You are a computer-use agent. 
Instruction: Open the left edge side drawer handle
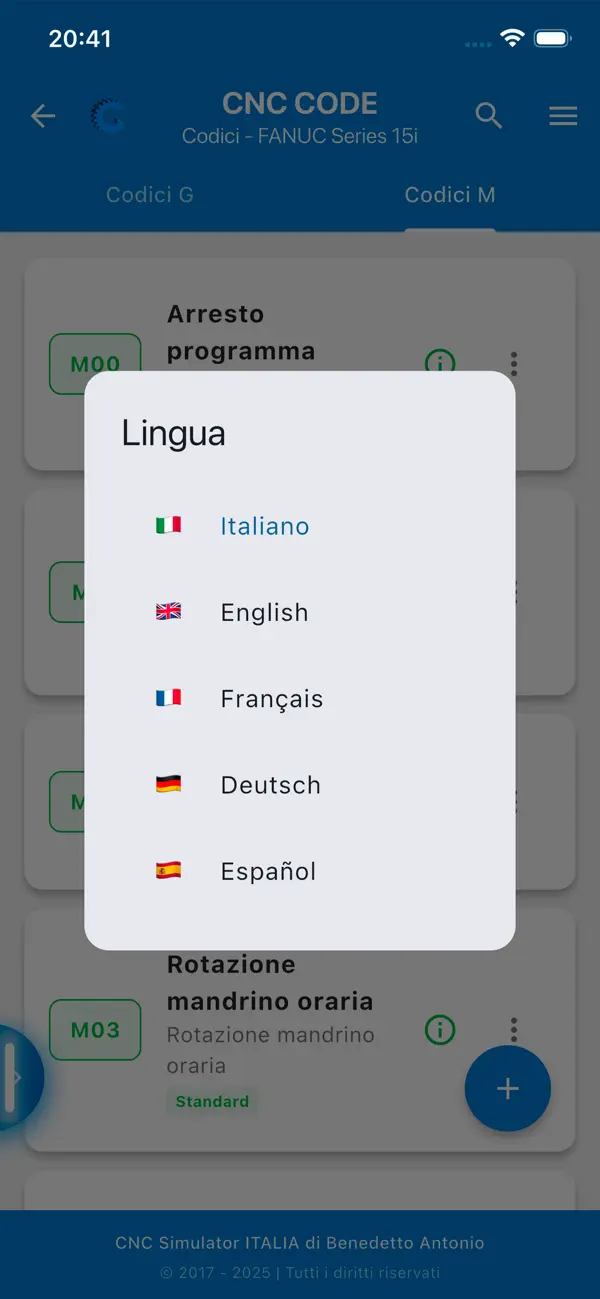pyautogui.click(x=15, y=1077)
